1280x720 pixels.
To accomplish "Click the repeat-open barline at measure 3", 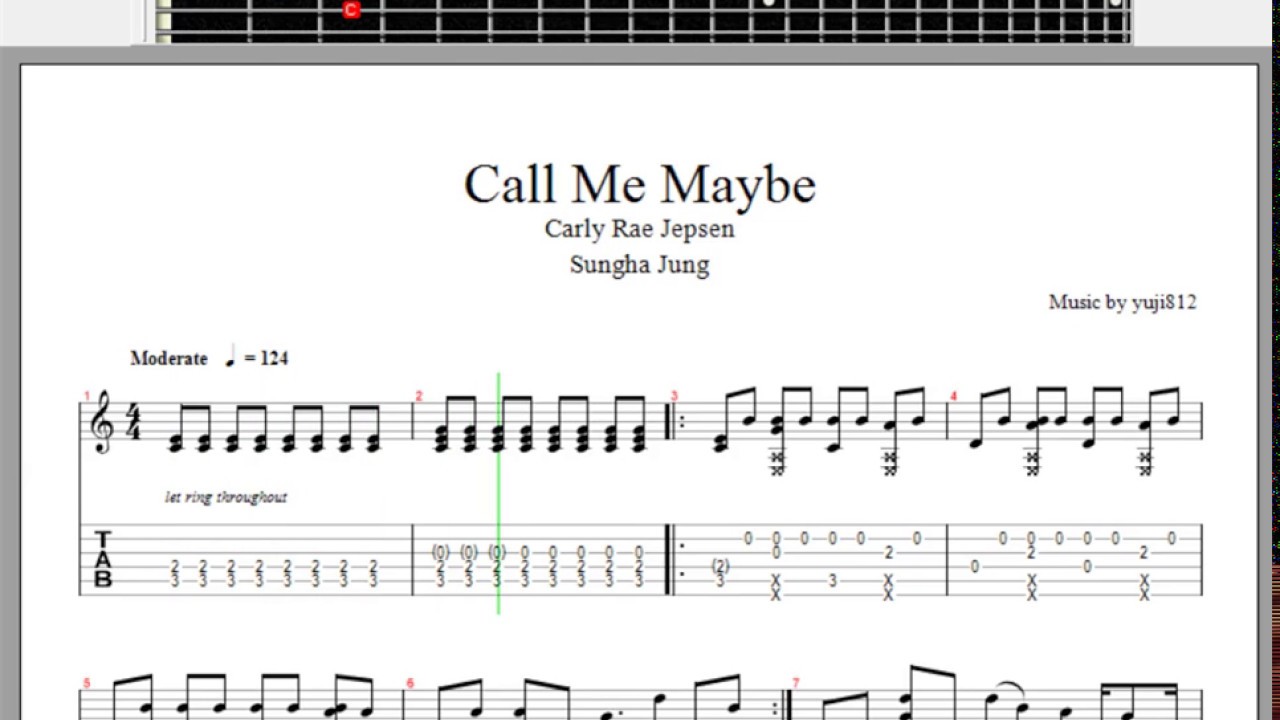I will pos(674,424).
